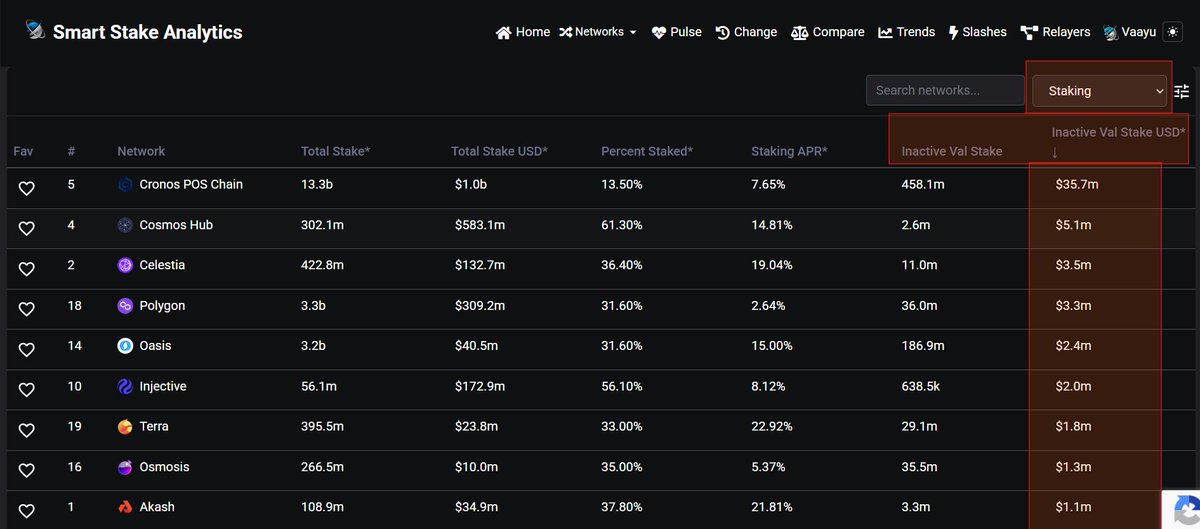Sort by Total Stake* column

(x=336, y=151)
